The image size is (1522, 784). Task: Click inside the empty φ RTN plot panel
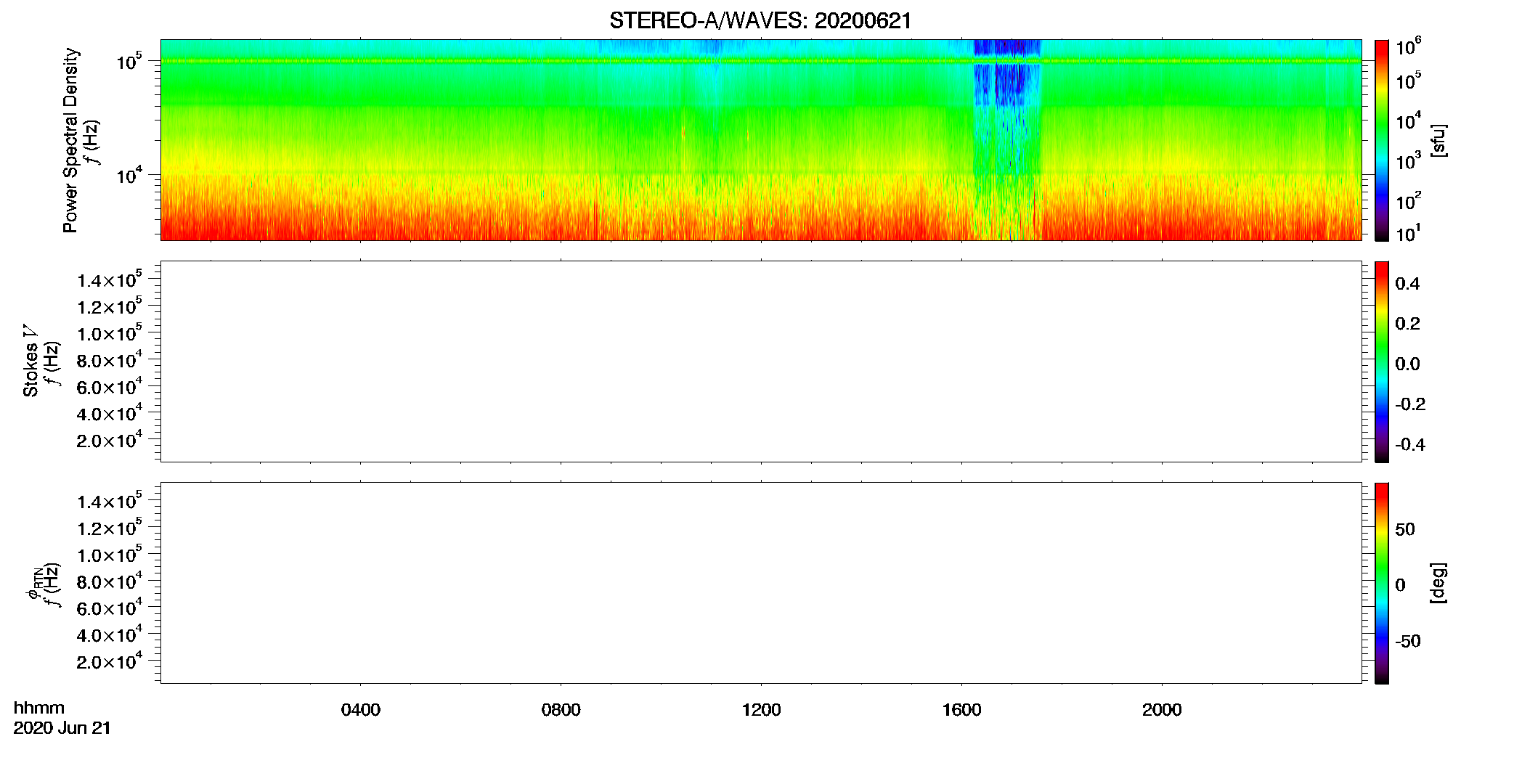(760, 583)
